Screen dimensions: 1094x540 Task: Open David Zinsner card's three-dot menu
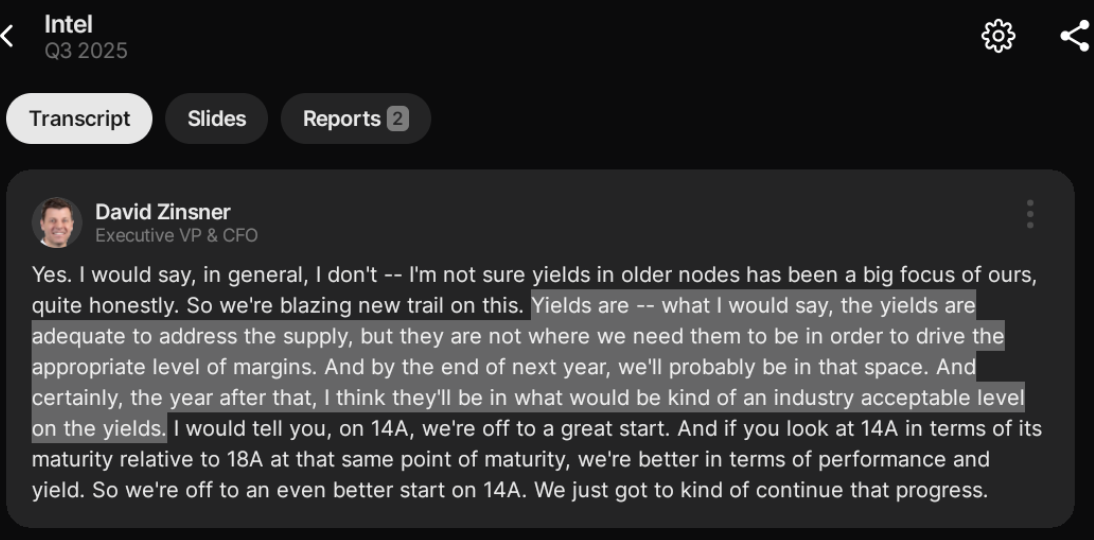point(1030,214)
